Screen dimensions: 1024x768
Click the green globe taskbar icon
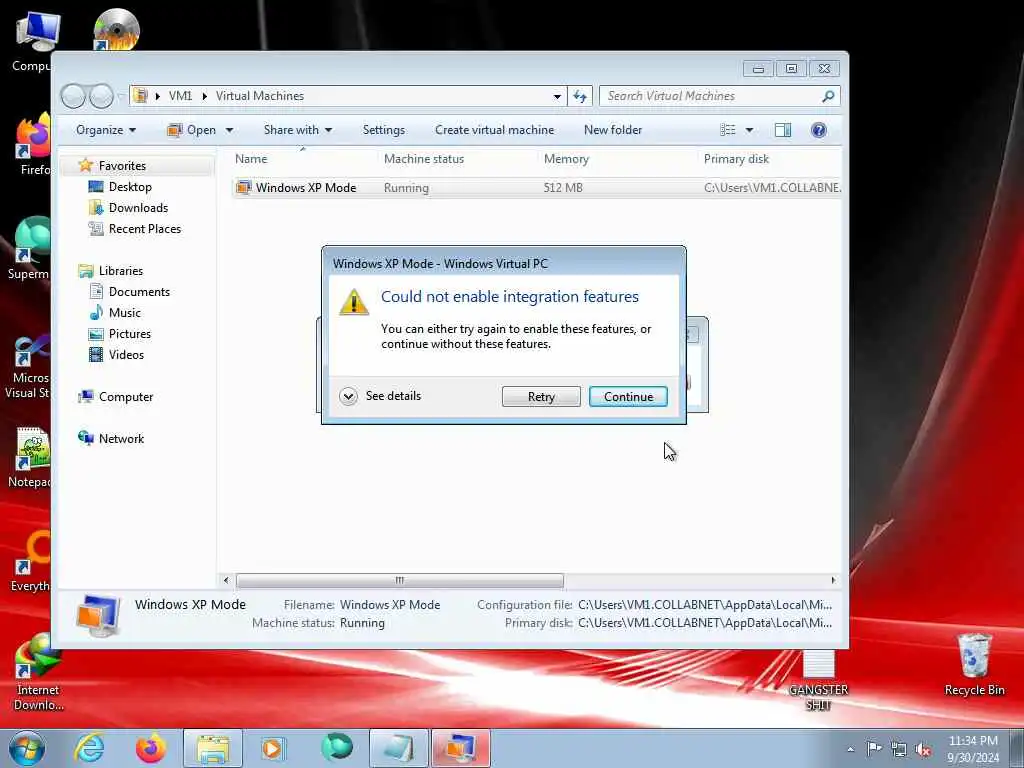(x=337, y=748)
